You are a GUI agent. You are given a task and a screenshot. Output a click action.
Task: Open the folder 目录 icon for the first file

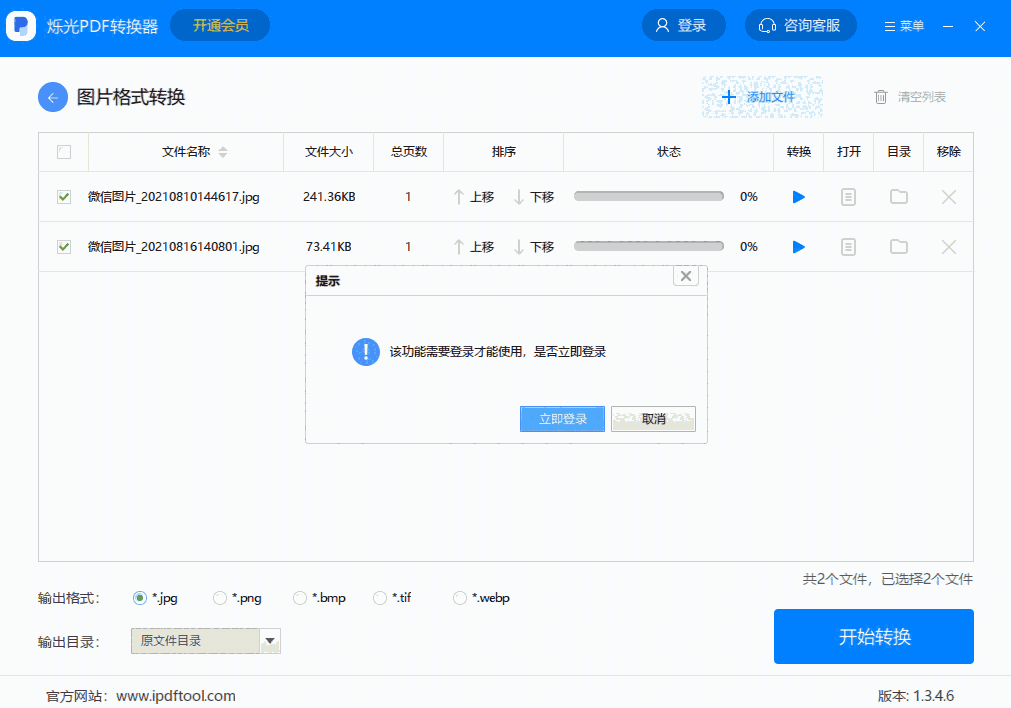[x=898, y=197]
